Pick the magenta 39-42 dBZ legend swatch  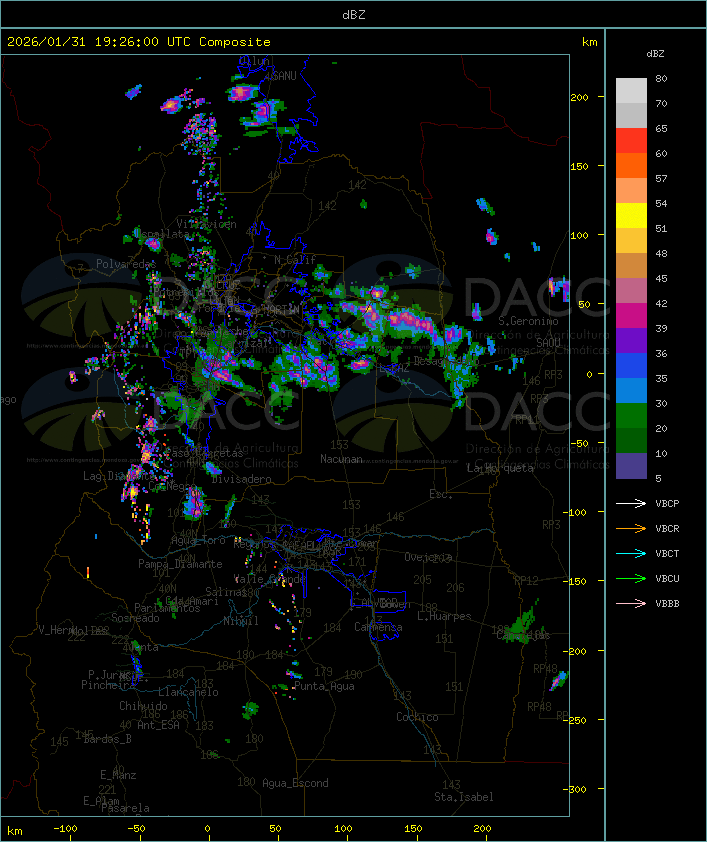(x=631, y=315)
